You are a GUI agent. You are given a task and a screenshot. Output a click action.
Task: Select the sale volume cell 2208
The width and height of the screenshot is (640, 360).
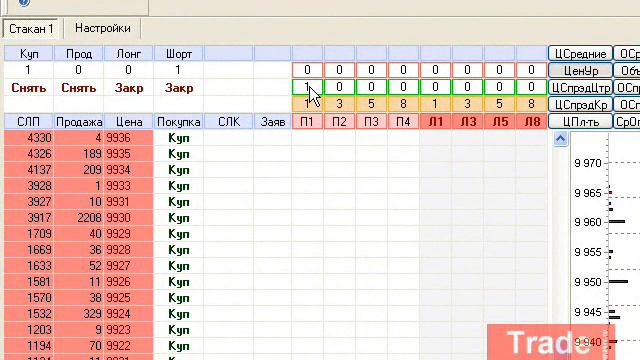pos(79,218)
